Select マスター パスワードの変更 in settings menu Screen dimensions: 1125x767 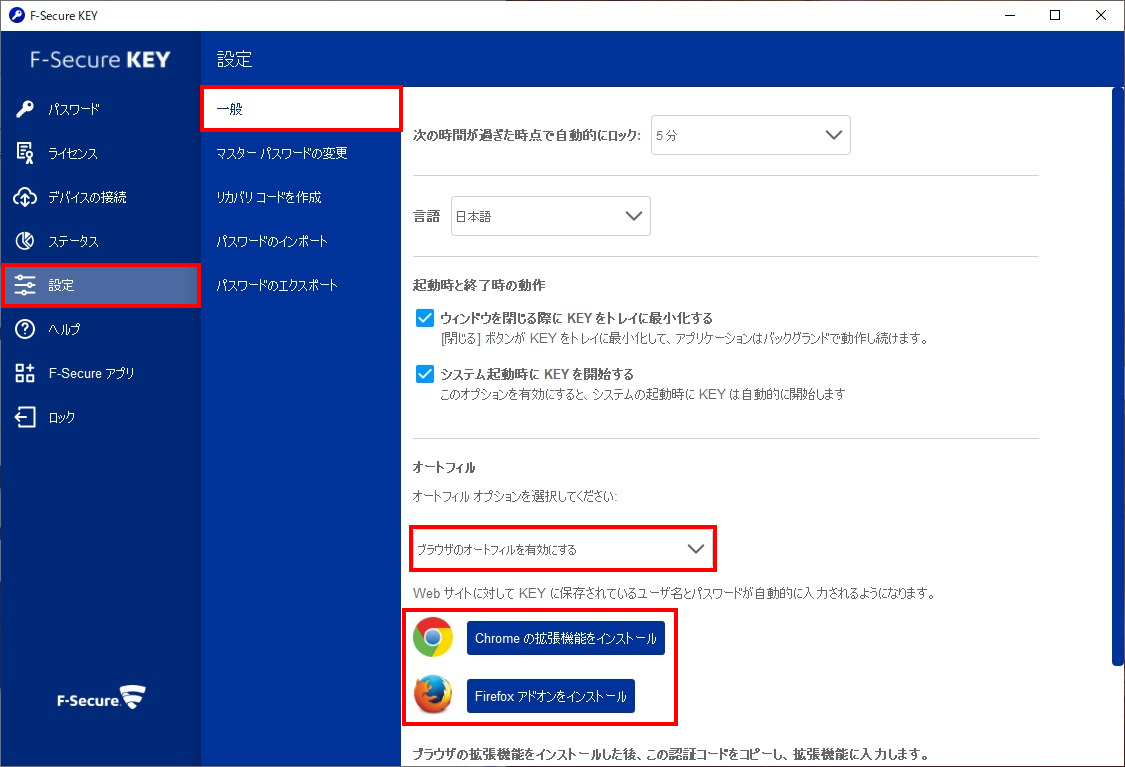tap(282, 153)
